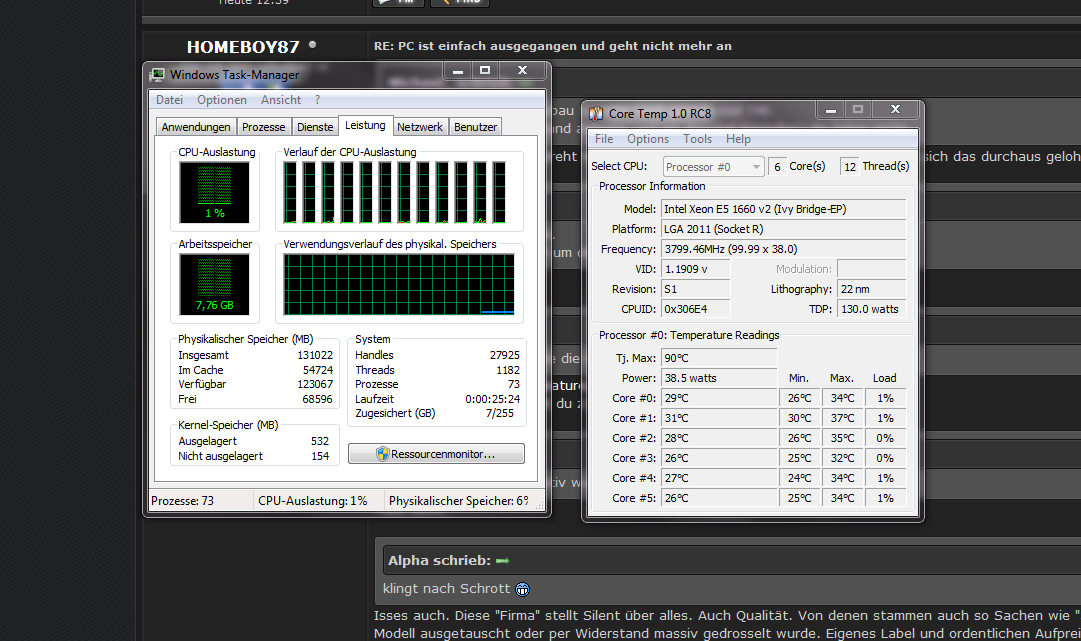Click the HOMEBOY87 username link
The height and width of the screenshot is (641, 1081).
pyautogui.click(x=244, y=47)
